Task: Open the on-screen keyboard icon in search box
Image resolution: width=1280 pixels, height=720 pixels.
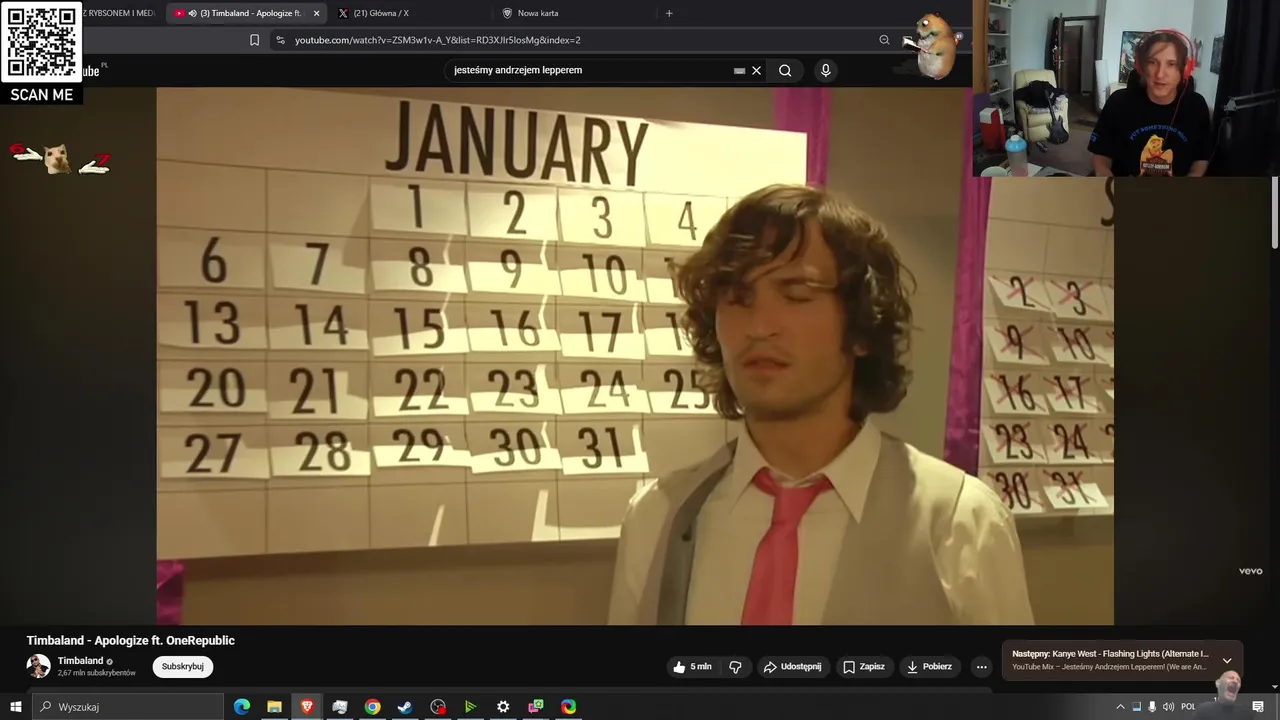Action: 739,70
